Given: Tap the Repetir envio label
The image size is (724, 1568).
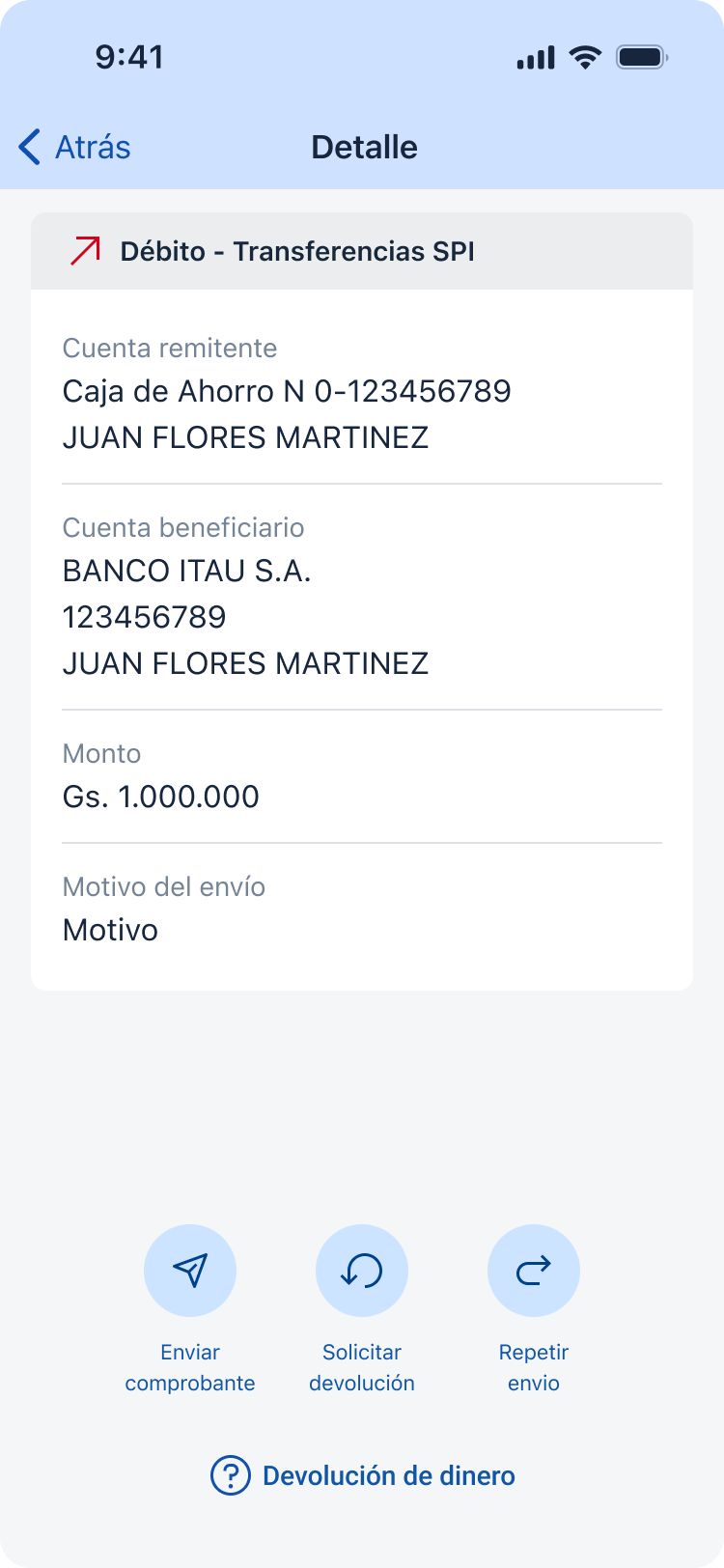Looking at the screenshot, I should point(533,1367).
